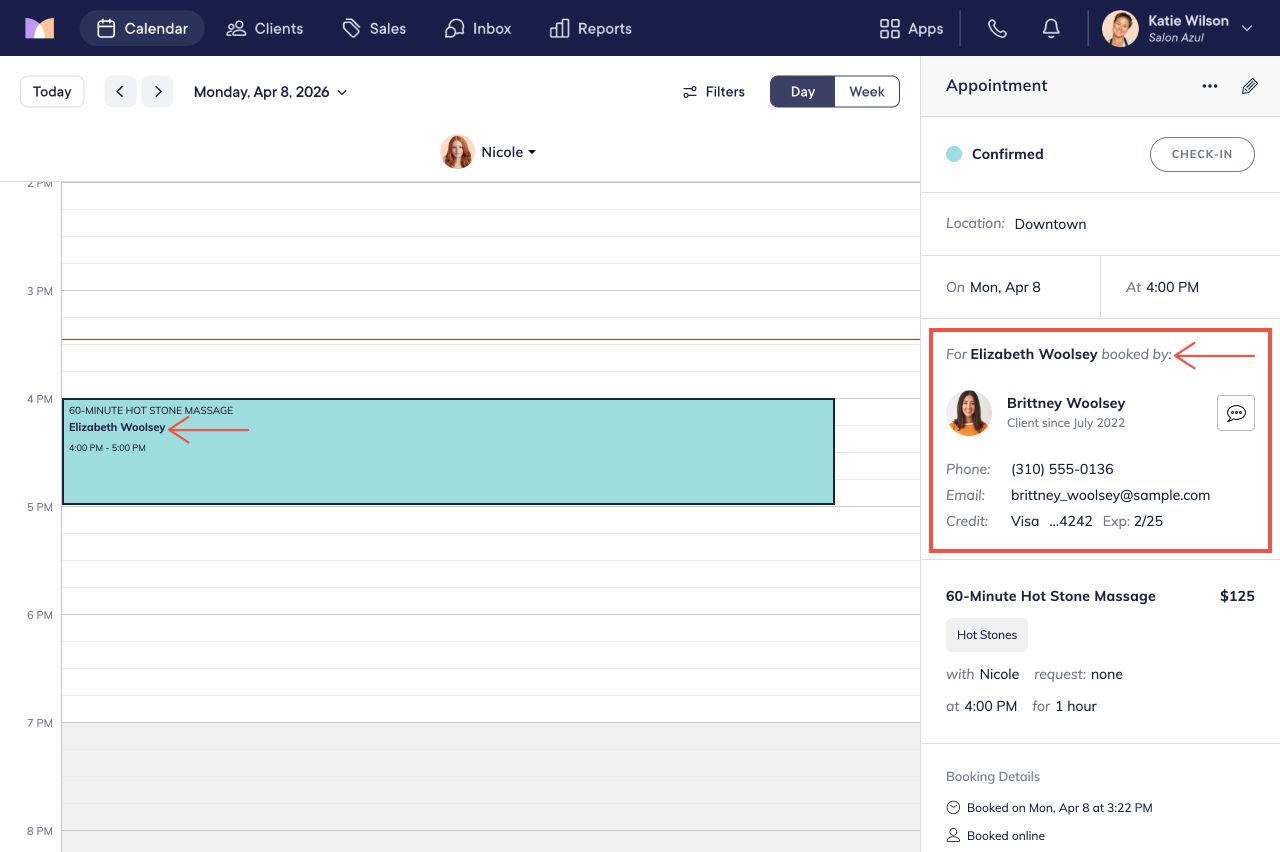1280x852 pixels.
Task: Open notifications bell icon
Action: [x=1051, y=28]
